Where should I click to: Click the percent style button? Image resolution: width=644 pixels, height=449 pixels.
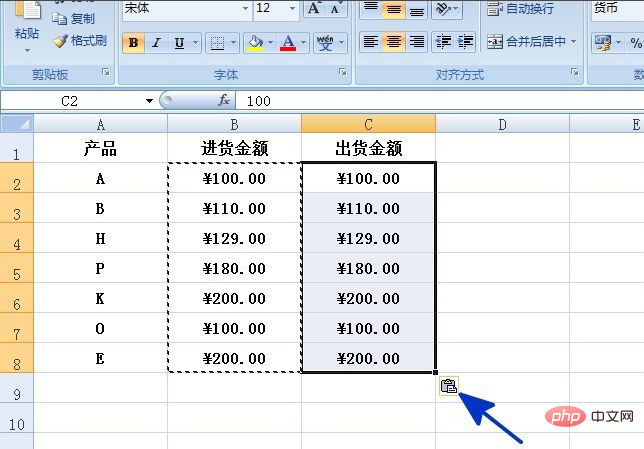(636, 43)
